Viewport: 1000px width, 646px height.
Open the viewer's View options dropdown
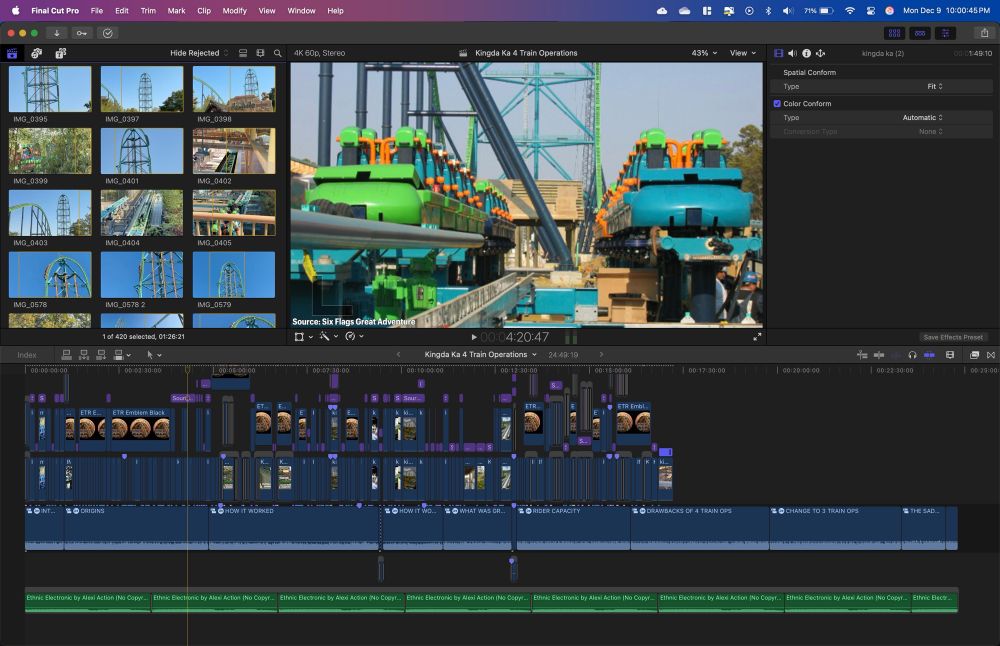[x=743, y=54]
